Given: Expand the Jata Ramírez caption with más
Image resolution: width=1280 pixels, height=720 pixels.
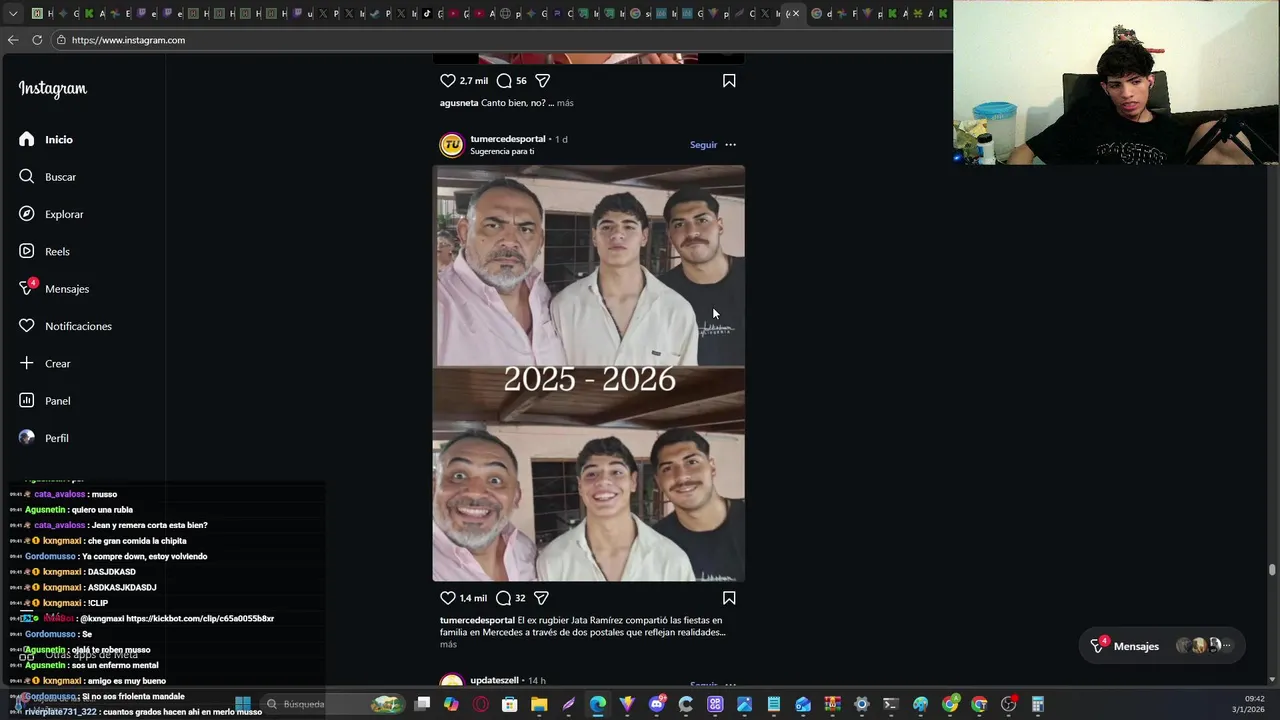Looking at the screenshot, I should point(448,644).
